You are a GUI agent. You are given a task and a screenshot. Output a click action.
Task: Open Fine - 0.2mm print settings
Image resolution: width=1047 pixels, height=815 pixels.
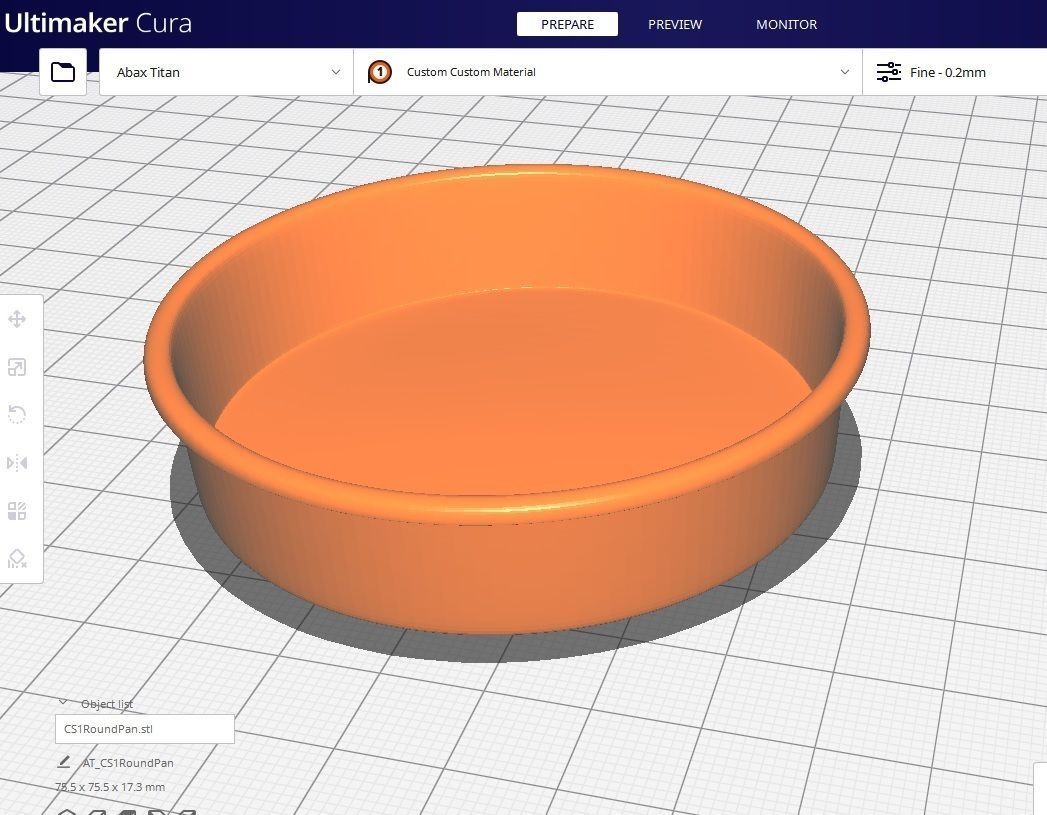click(x=955, y=72)
